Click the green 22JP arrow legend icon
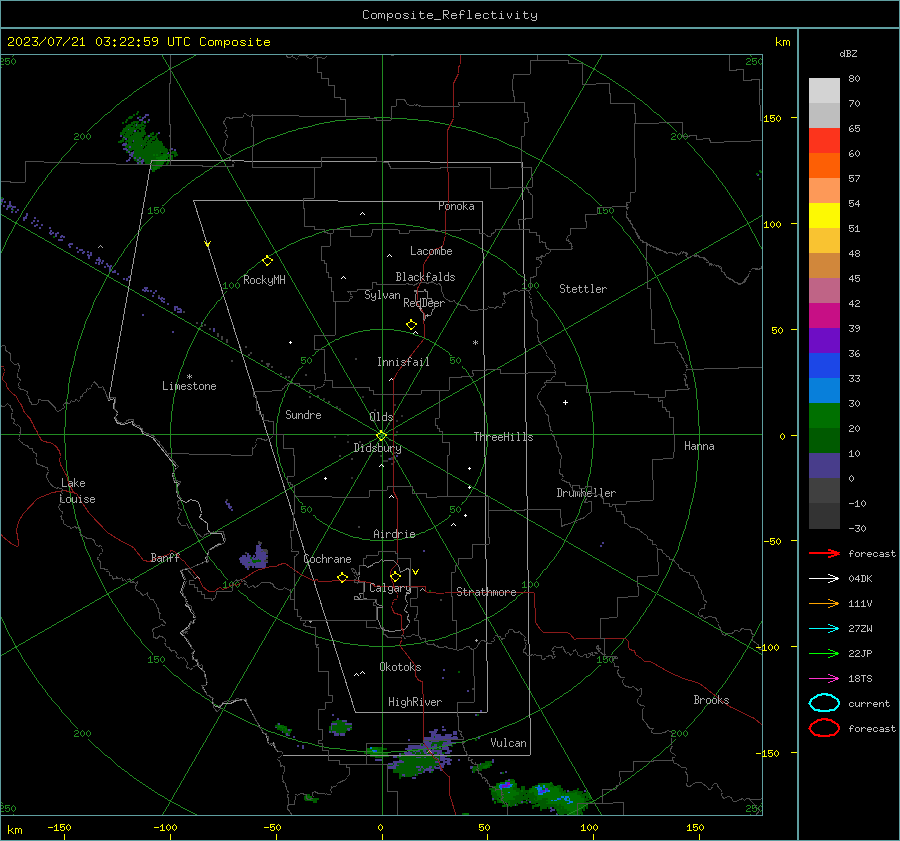Viewport: 900px width, 841px height. pos(824,653)
